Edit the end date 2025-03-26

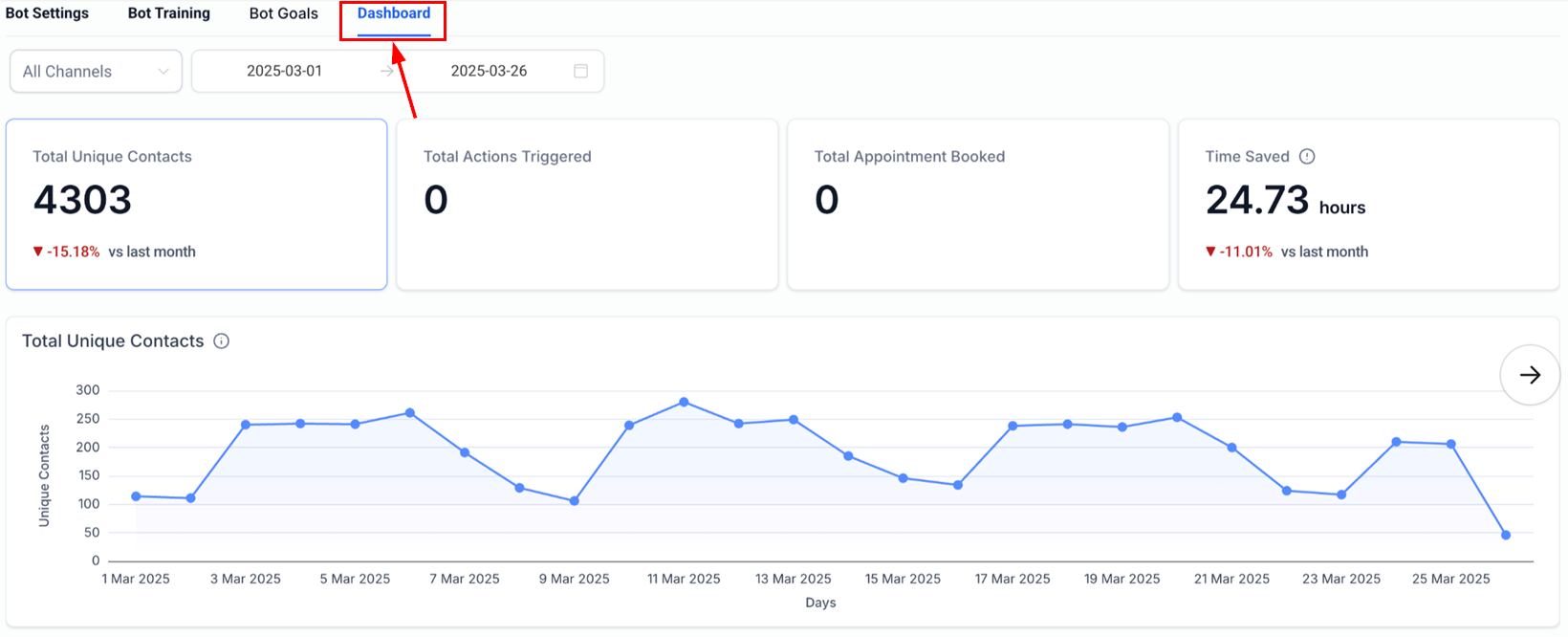pos(489,71)
